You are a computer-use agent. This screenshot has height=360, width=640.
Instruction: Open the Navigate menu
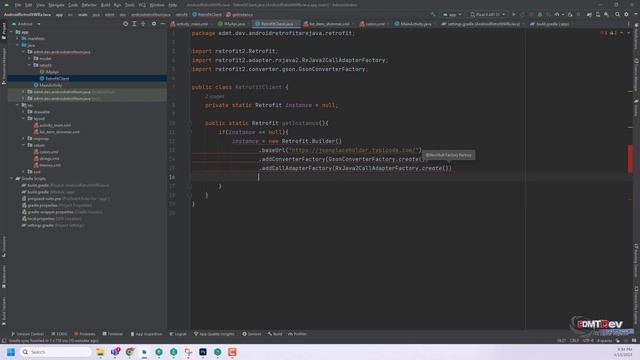56,5
